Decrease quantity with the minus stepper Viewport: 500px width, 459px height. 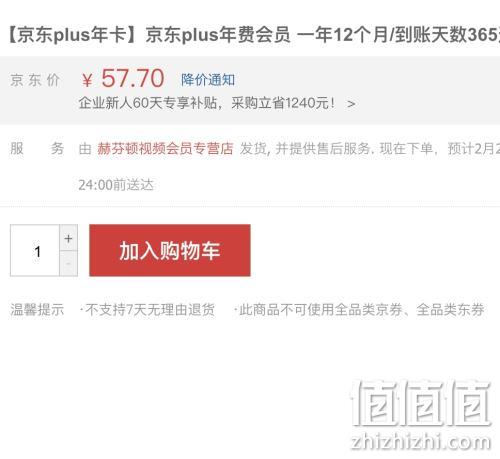[x=68, y=264]
